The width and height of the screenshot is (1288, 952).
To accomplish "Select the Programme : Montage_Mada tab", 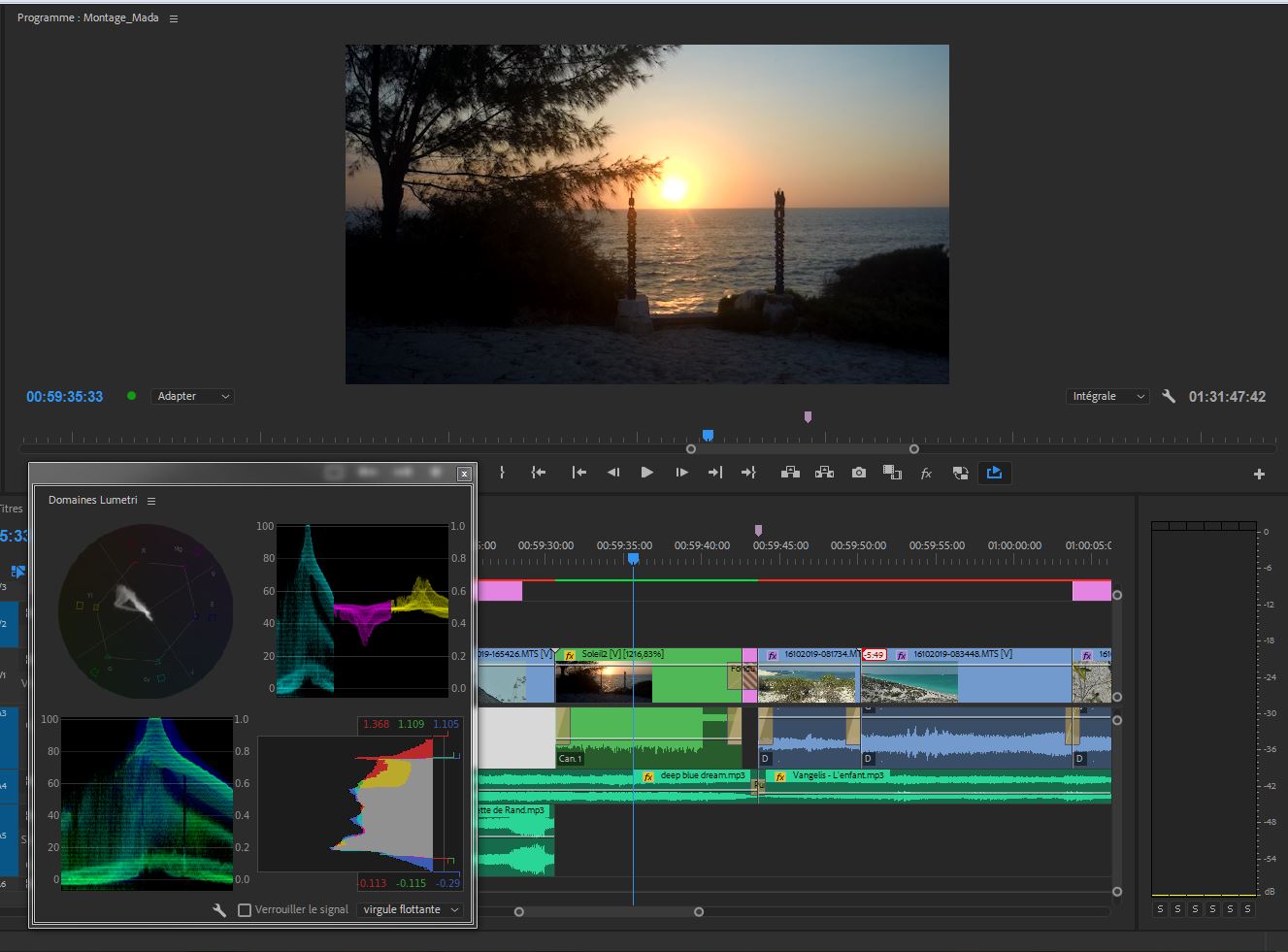I will 88,17.
